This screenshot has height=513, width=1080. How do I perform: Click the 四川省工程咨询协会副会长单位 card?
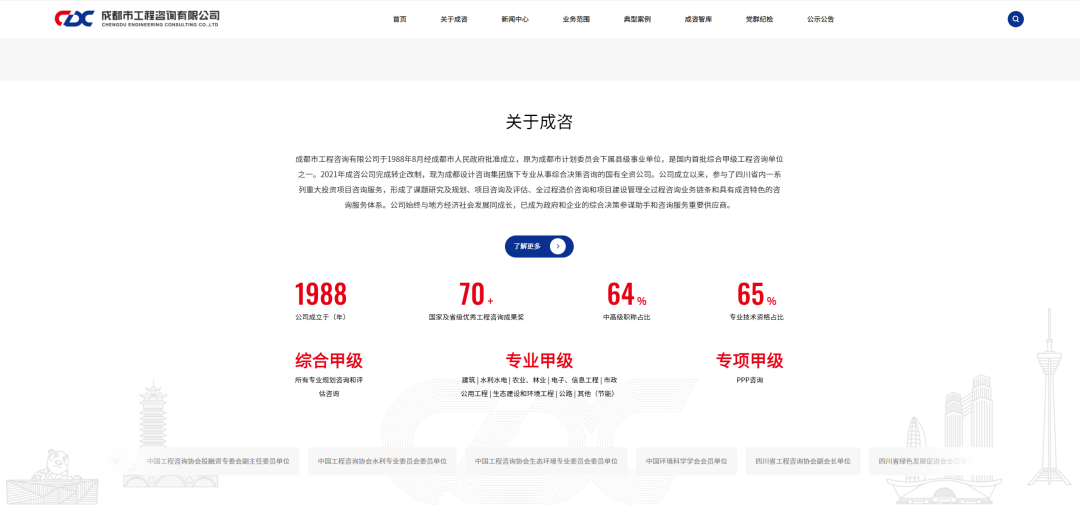point(803,461)
